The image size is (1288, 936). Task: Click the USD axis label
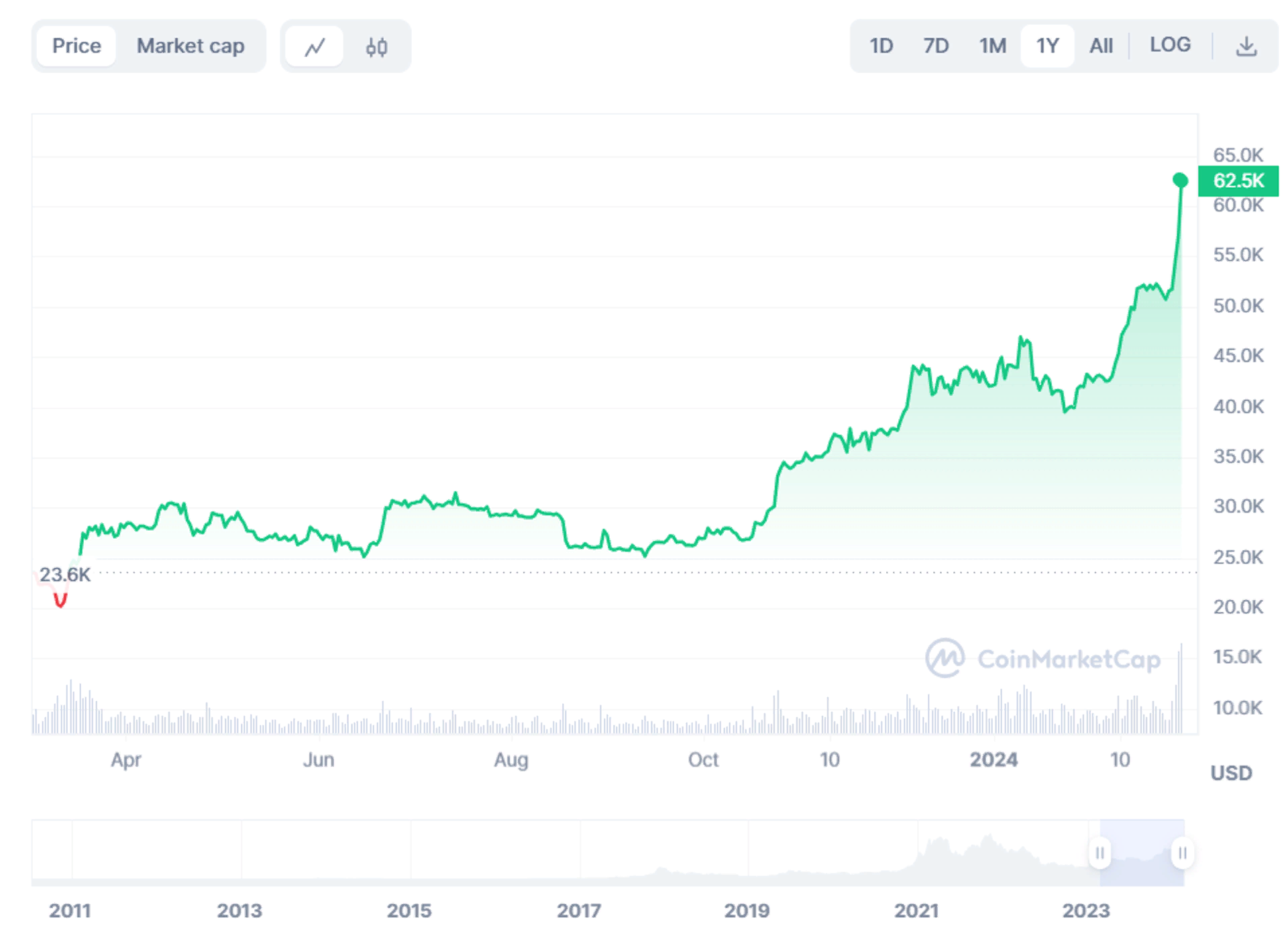coord(1232,773)
